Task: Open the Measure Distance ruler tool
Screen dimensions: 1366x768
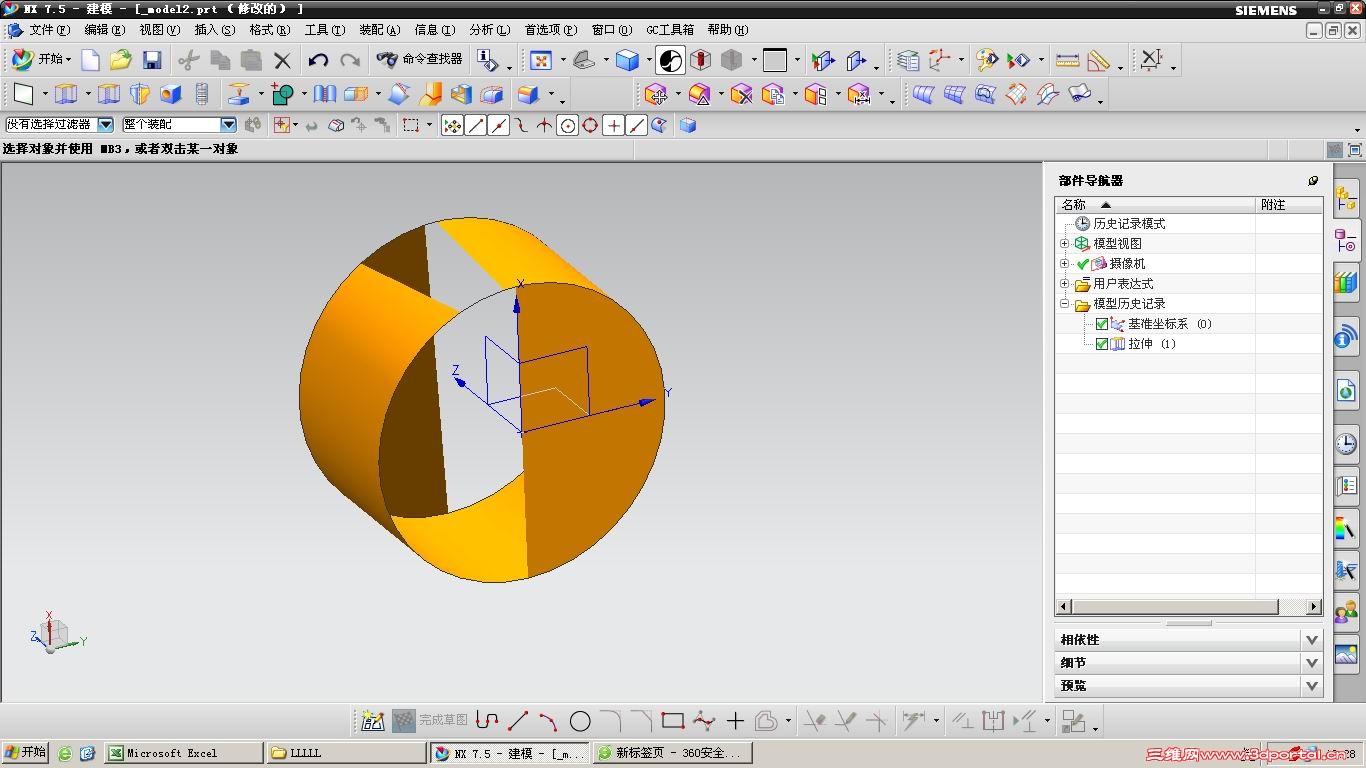Action: (1067, 60)
